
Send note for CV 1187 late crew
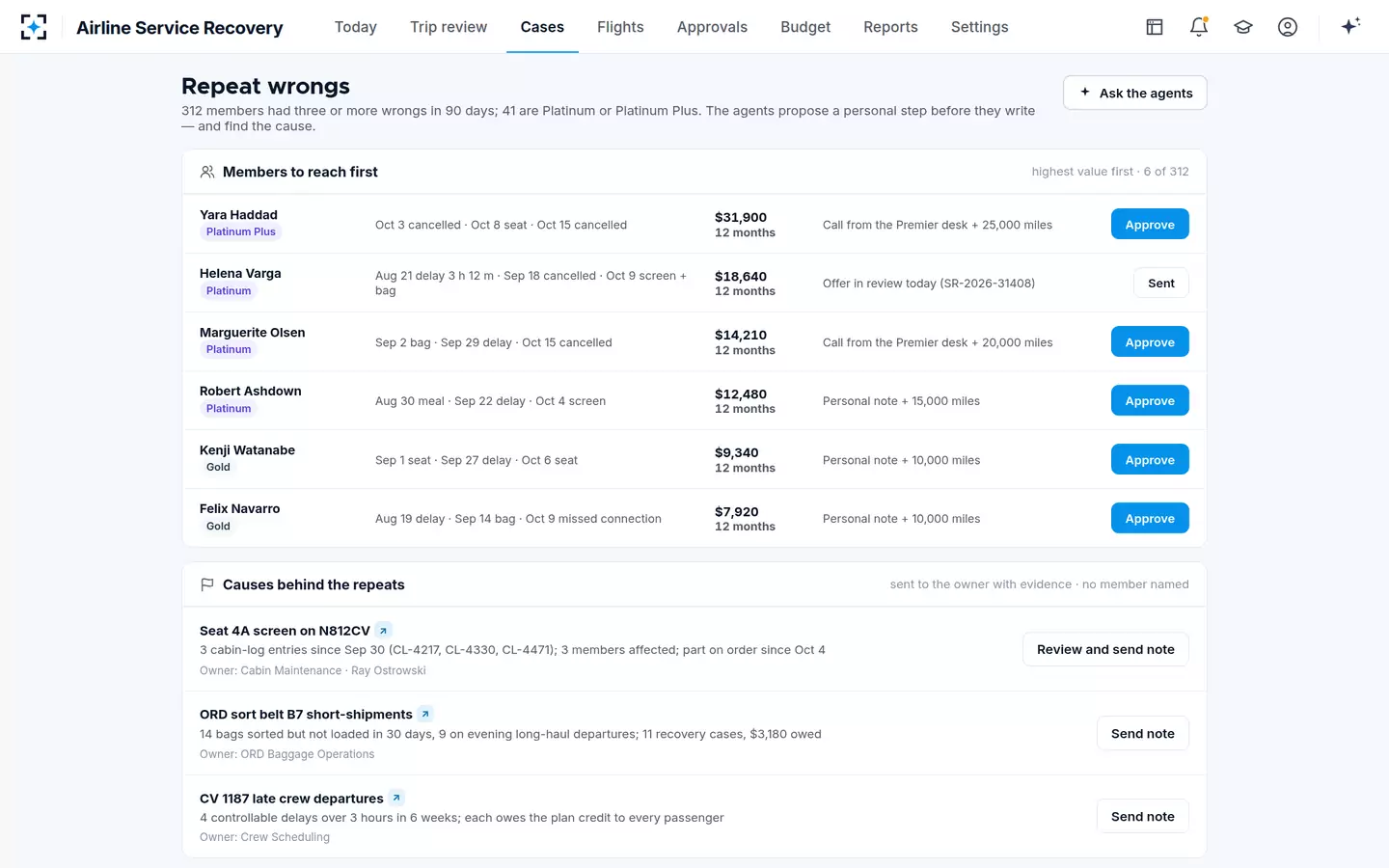tap(1143, 817)
